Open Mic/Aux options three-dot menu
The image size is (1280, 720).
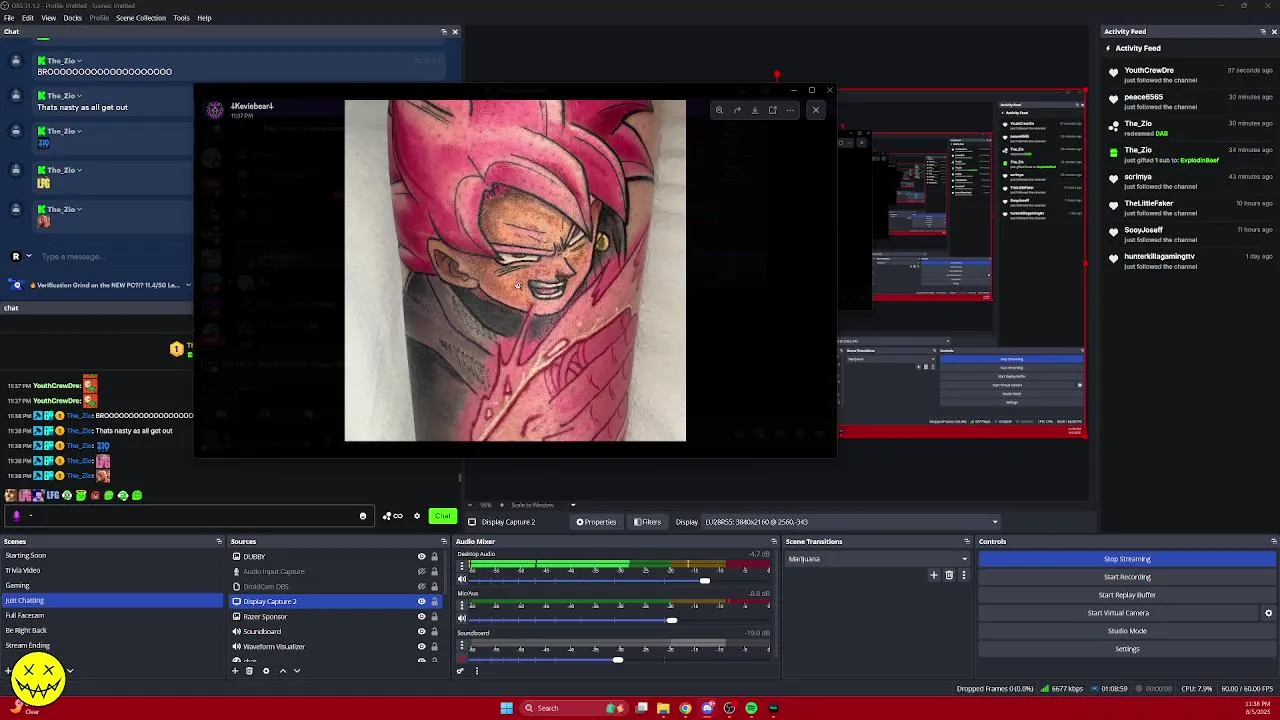pos(461,606)
